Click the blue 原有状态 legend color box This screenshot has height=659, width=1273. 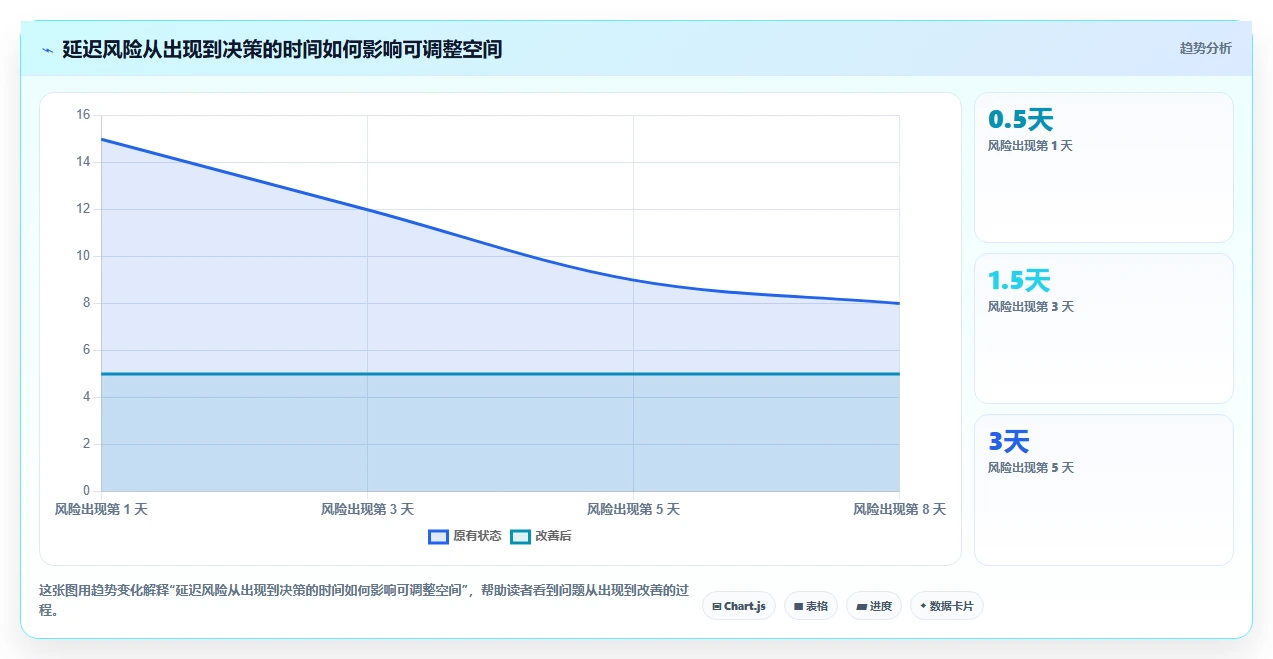438,537
